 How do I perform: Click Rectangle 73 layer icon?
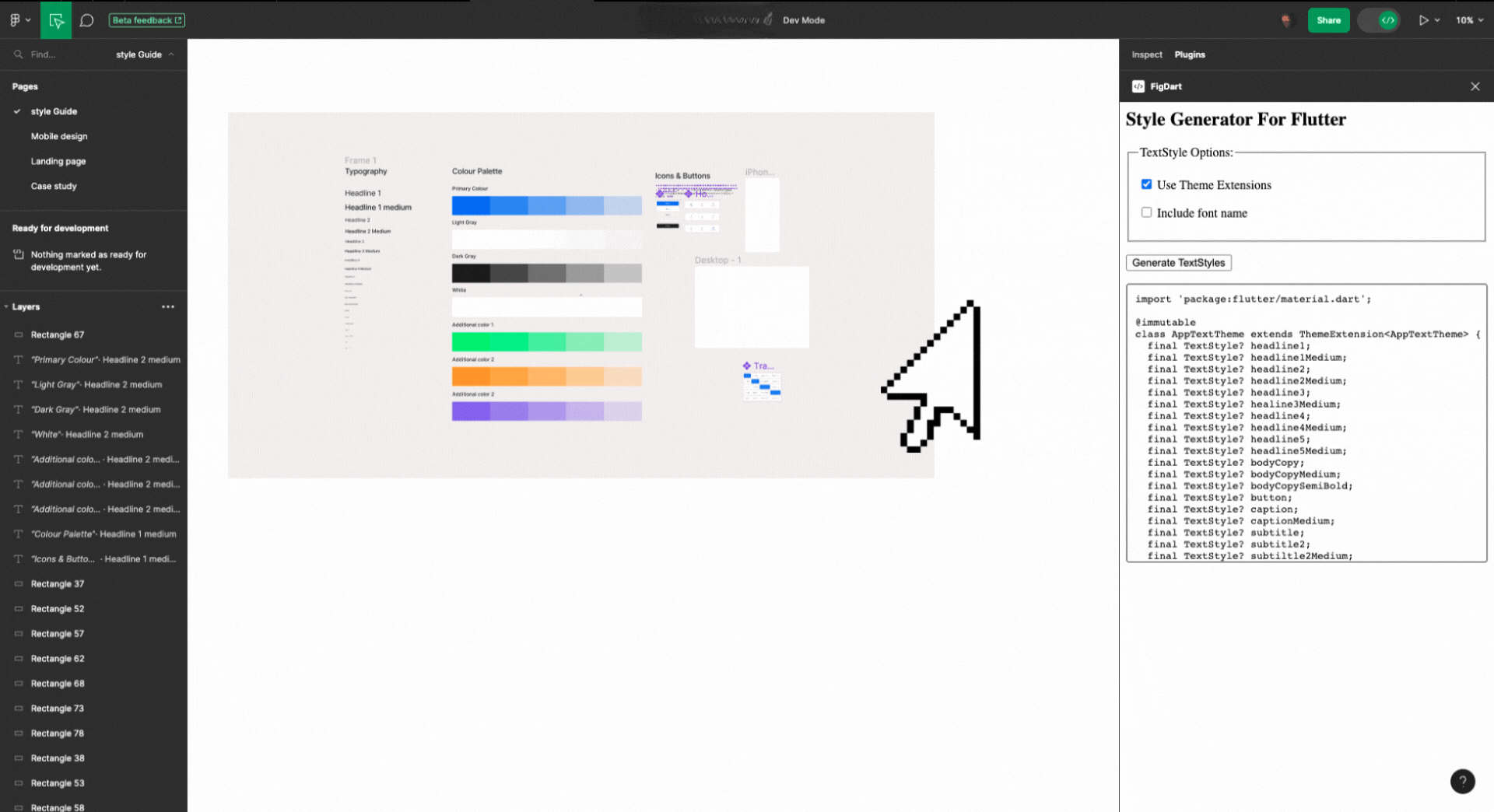point(19,708)
